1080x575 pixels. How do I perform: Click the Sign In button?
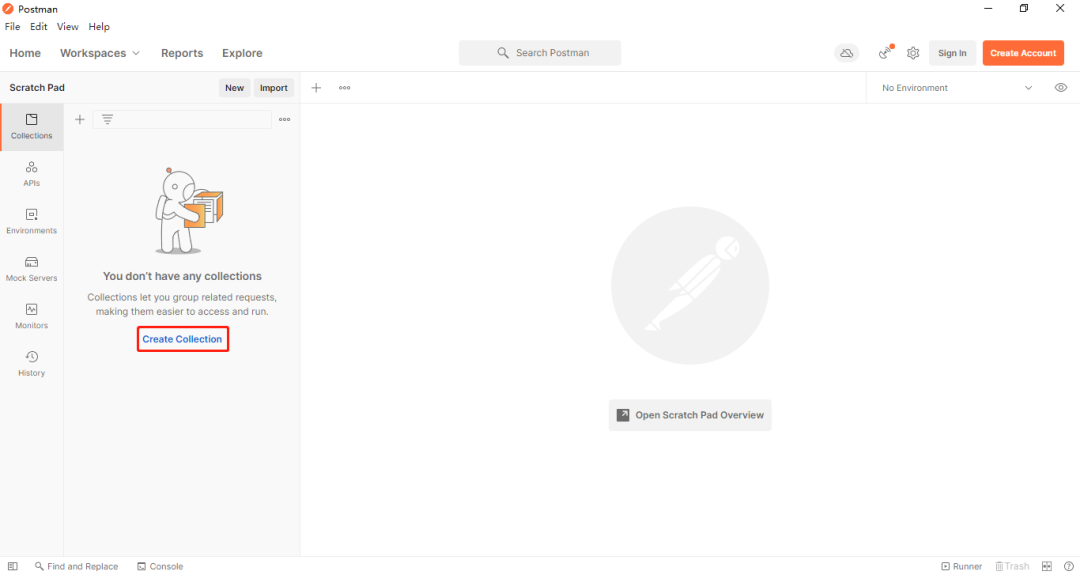(x=952, y=53)
